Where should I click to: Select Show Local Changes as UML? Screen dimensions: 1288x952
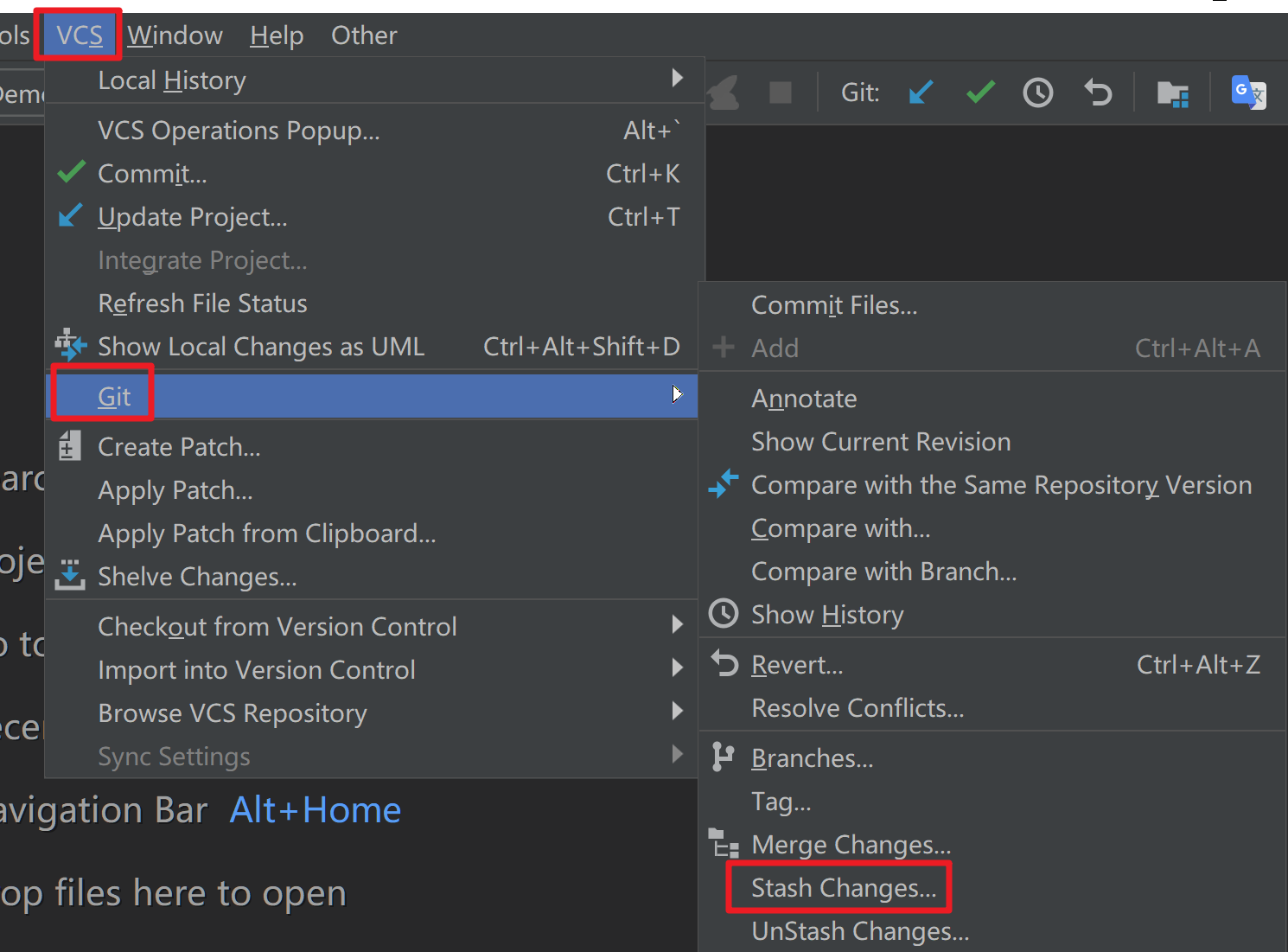372,347
